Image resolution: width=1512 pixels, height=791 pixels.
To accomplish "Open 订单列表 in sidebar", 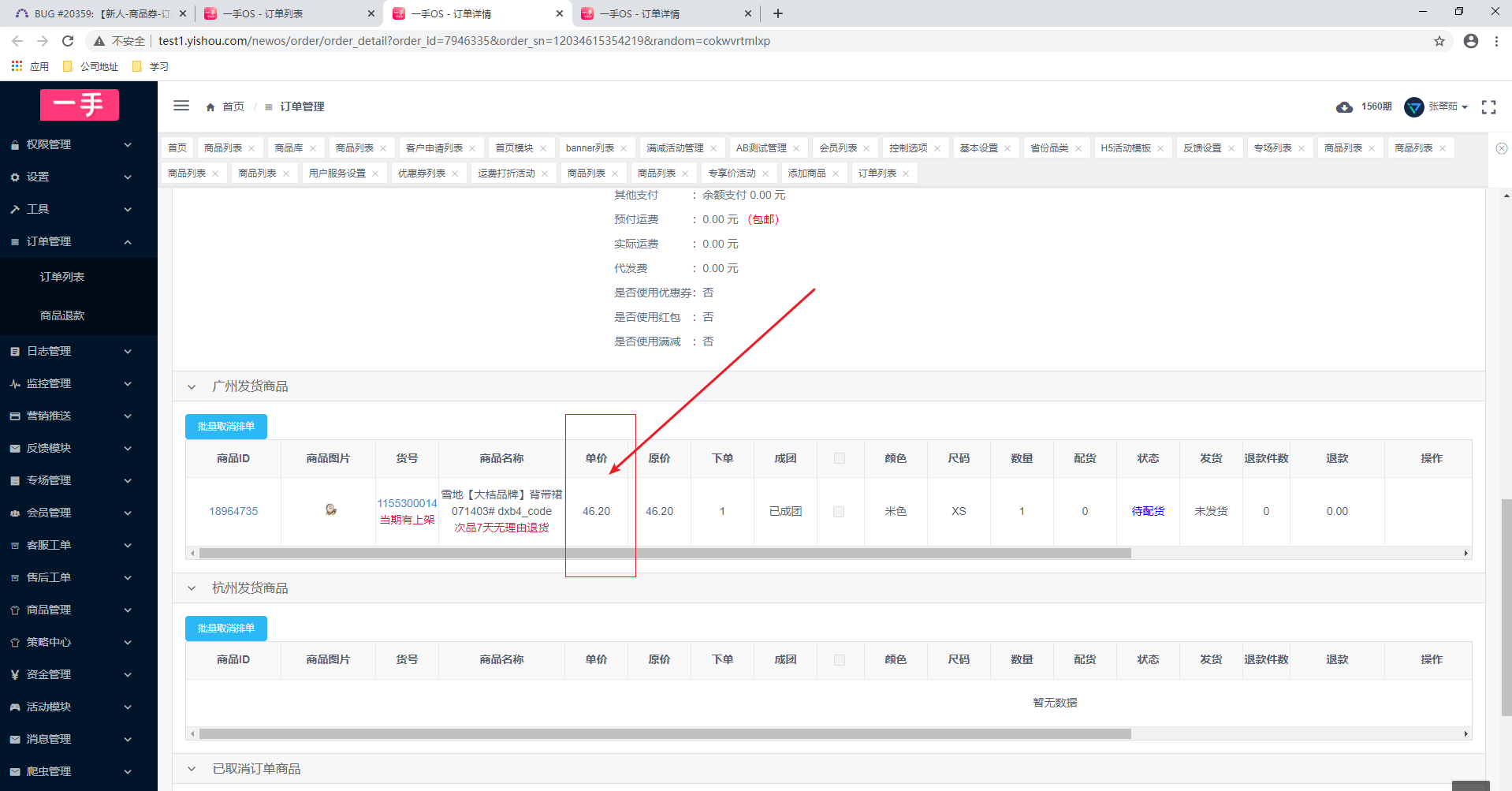I will click(62, 277).
